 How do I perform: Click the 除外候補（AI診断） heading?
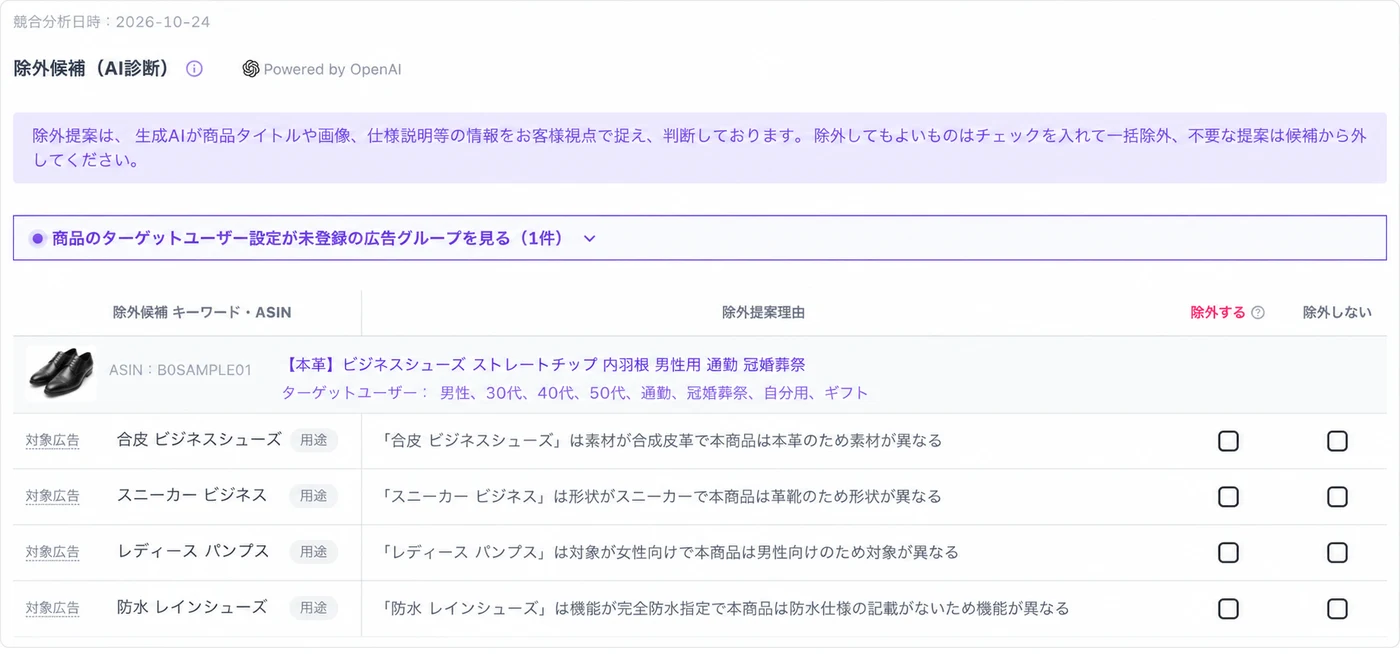tap(92, 68)
